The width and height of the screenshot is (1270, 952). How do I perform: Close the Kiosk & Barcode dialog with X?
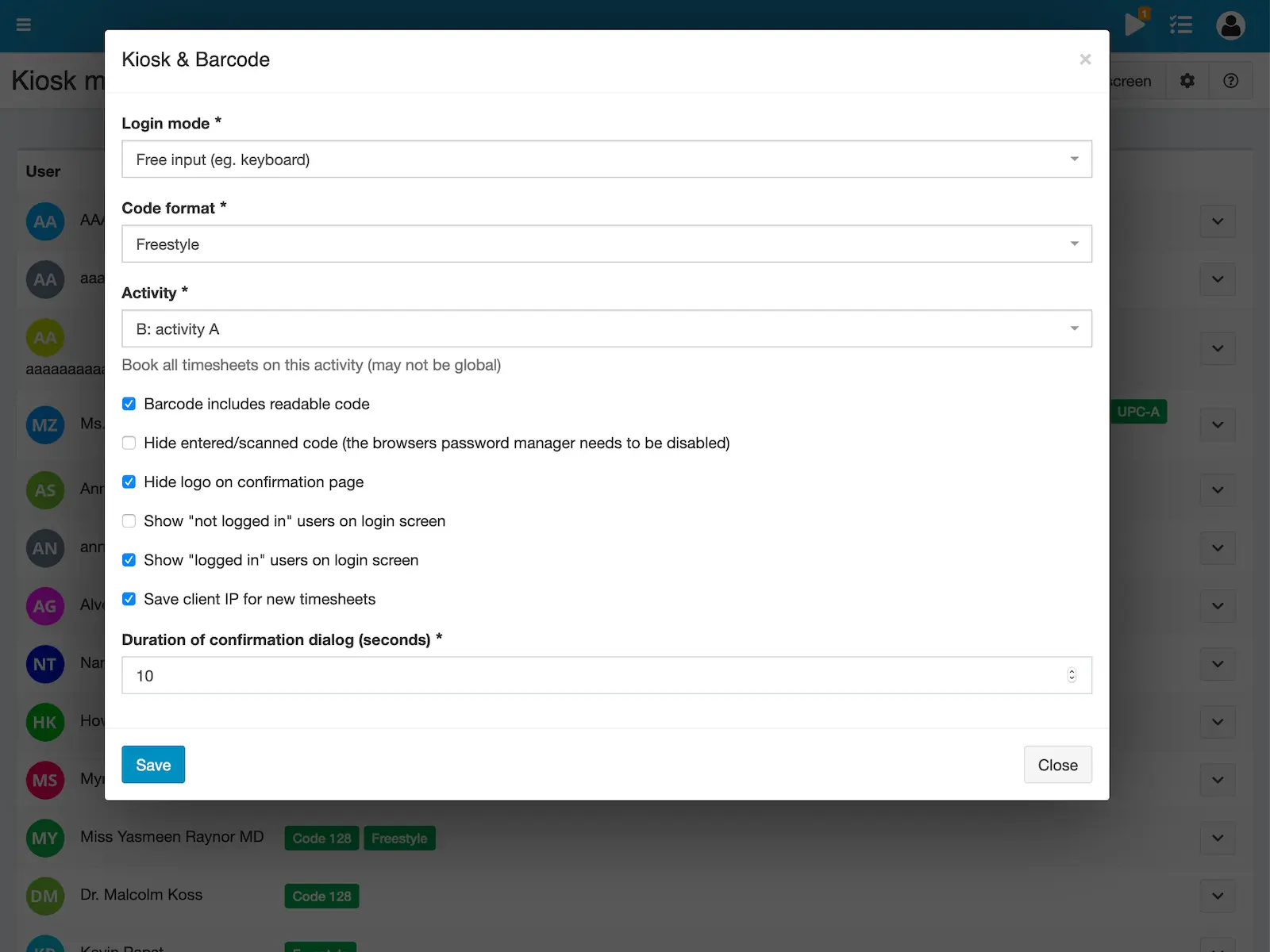point(1085,59)
